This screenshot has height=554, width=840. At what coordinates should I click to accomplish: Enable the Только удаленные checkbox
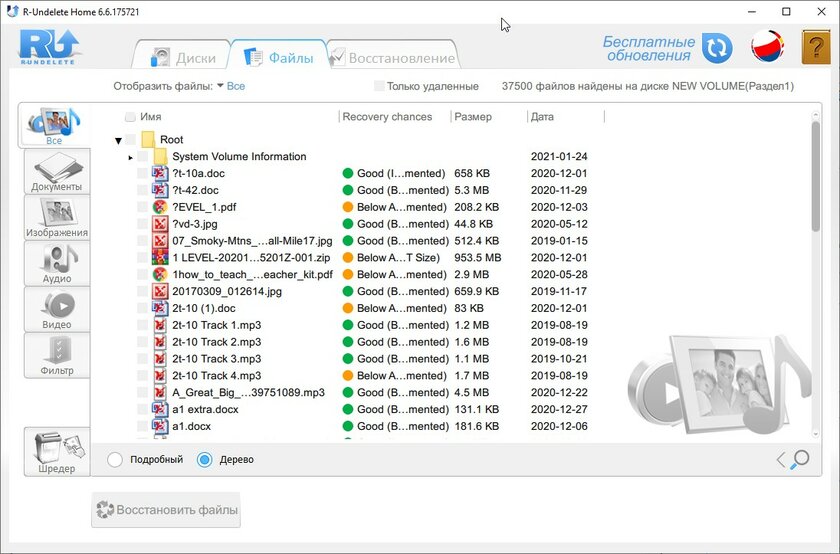[x=379, y=86]
